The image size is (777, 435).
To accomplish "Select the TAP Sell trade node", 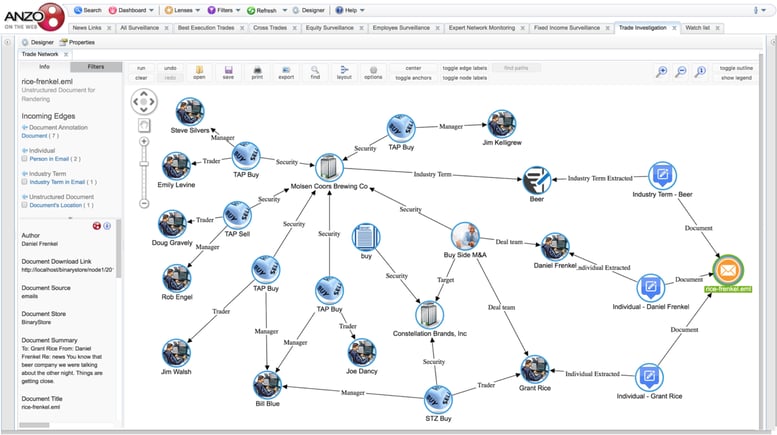I will pos(237,215).
